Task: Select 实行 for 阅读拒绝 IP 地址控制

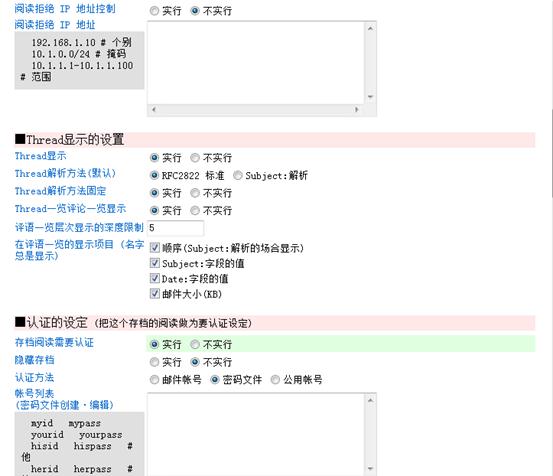Action: [x=154, y=11]
